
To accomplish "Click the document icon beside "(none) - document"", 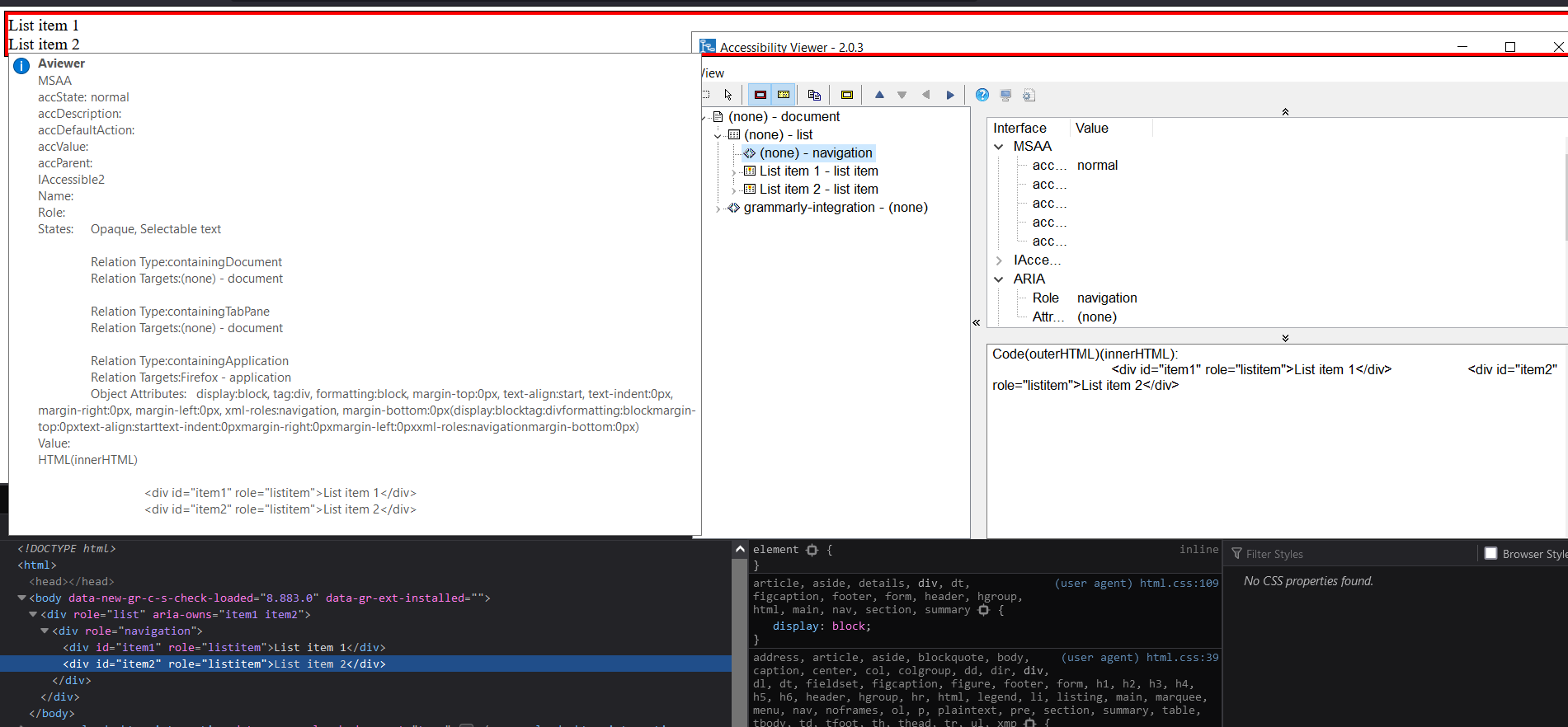I will tap(718, 117).
